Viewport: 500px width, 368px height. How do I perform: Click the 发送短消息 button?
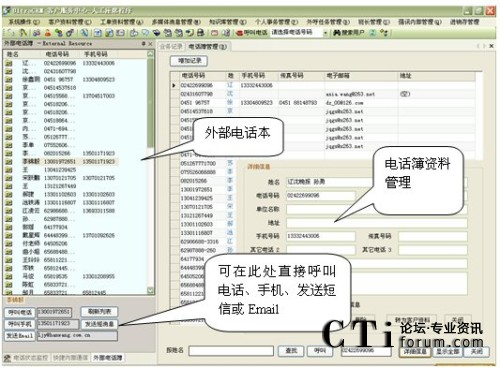click(99, 324)
